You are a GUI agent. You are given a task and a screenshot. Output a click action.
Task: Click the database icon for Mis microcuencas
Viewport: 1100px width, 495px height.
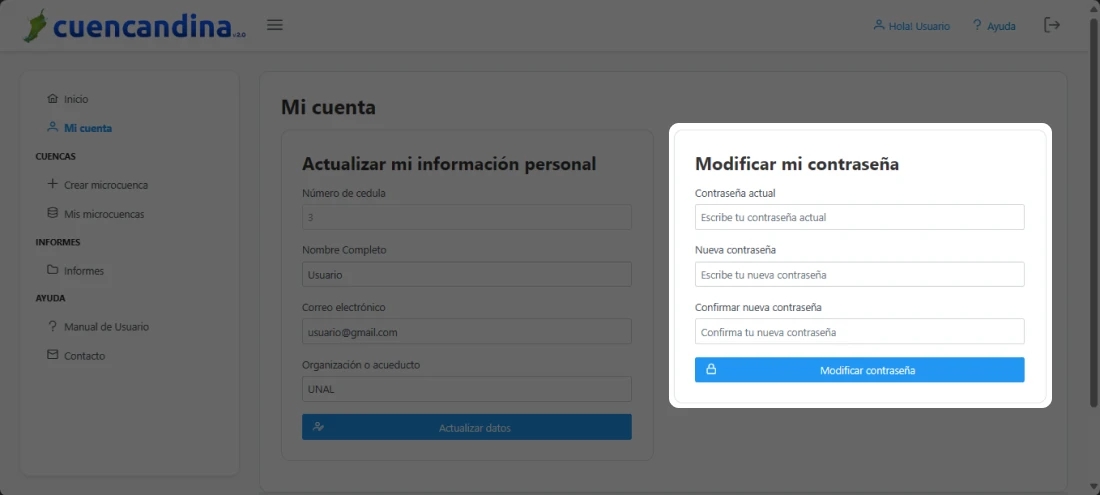(53, 214)
